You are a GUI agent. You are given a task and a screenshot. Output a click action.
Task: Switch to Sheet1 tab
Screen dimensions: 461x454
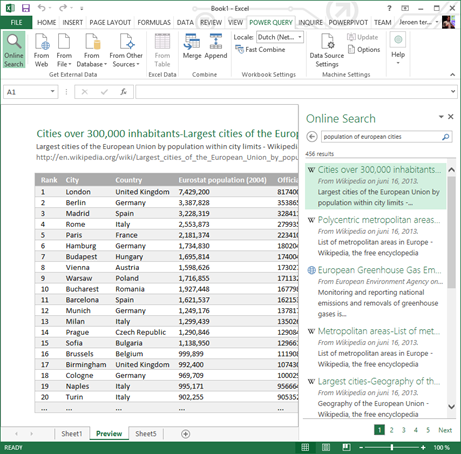click(72, 434)
